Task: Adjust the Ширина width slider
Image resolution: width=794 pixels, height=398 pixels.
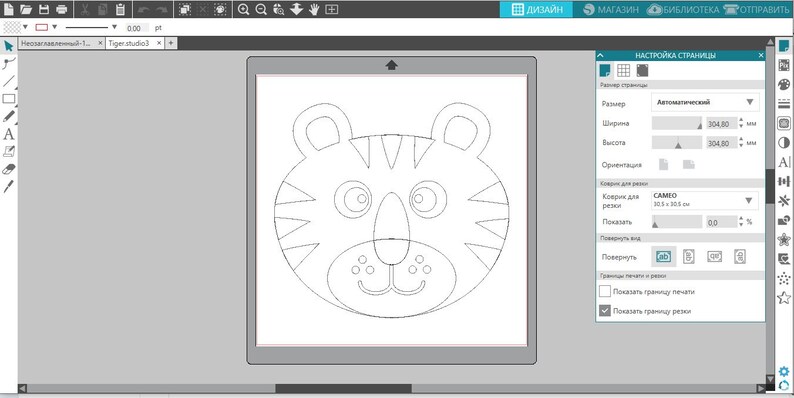Action: tap(677, 123)
